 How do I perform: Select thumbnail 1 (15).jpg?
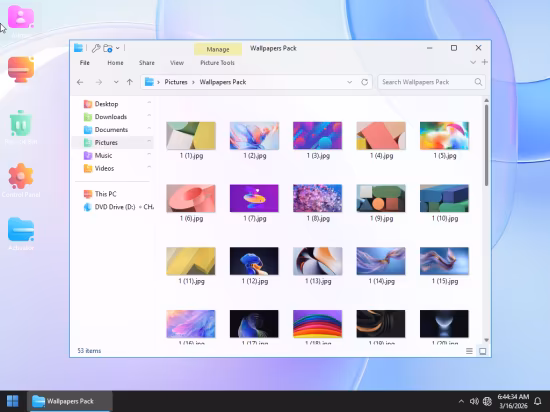point(444,261)
